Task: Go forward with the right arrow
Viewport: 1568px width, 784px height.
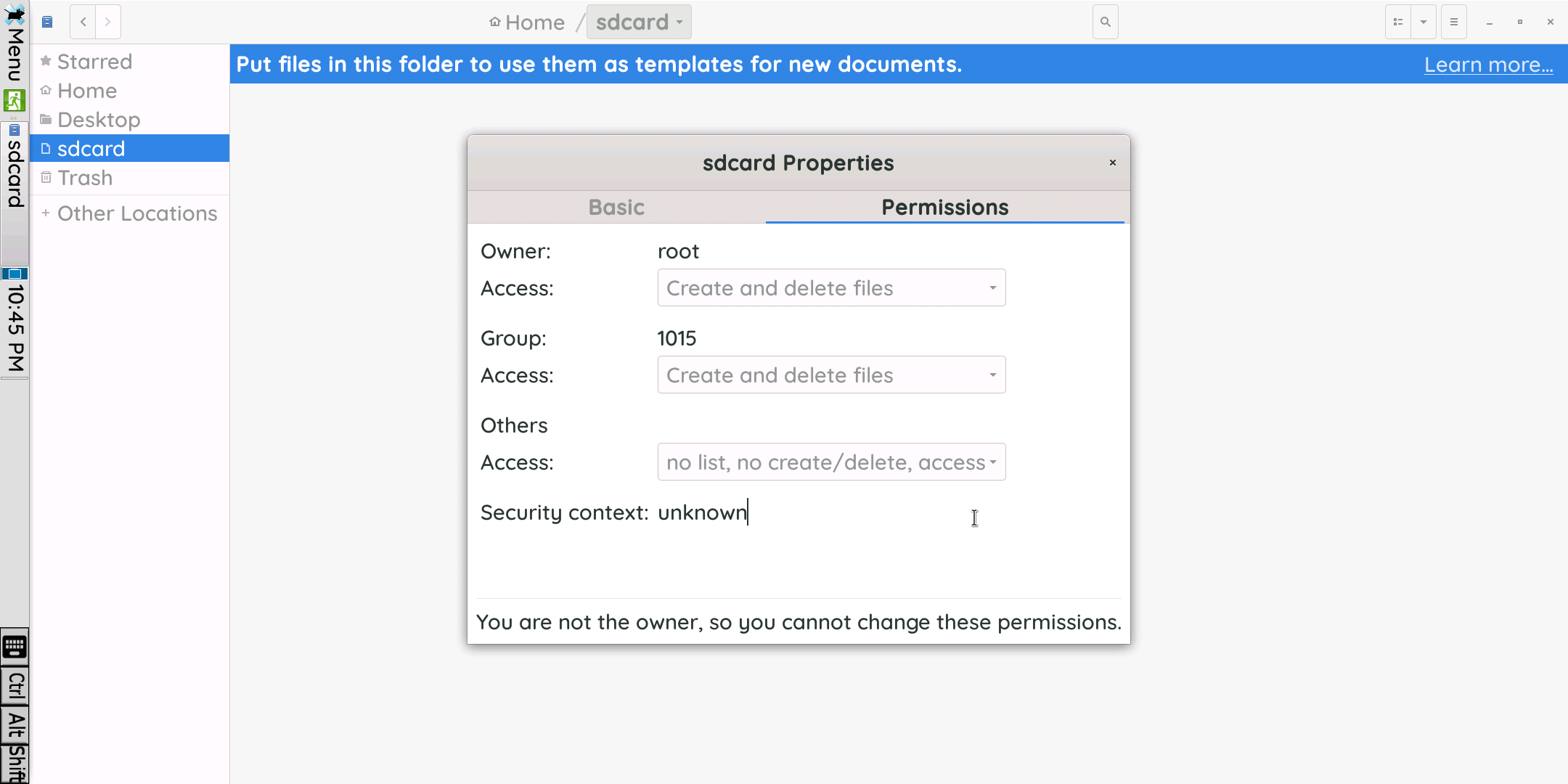Action: tap(108, 22)
